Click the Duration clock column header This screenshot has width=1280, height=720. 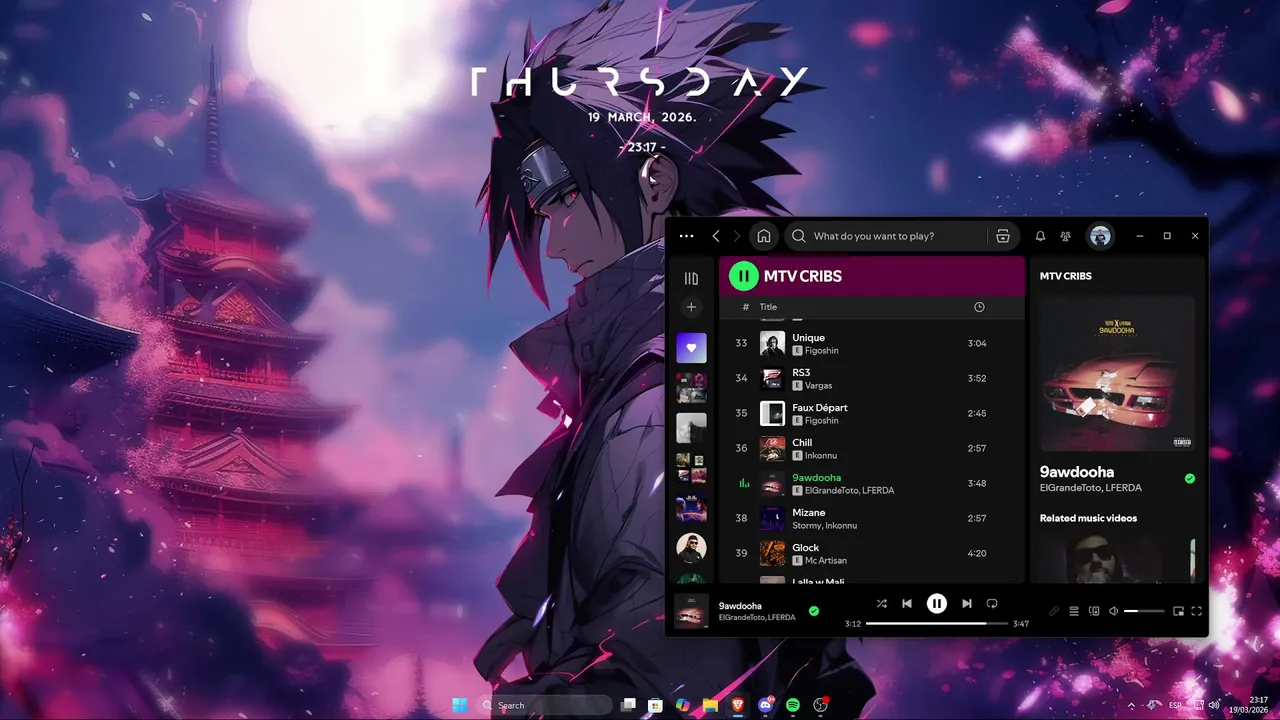click(x=979, y=307)
